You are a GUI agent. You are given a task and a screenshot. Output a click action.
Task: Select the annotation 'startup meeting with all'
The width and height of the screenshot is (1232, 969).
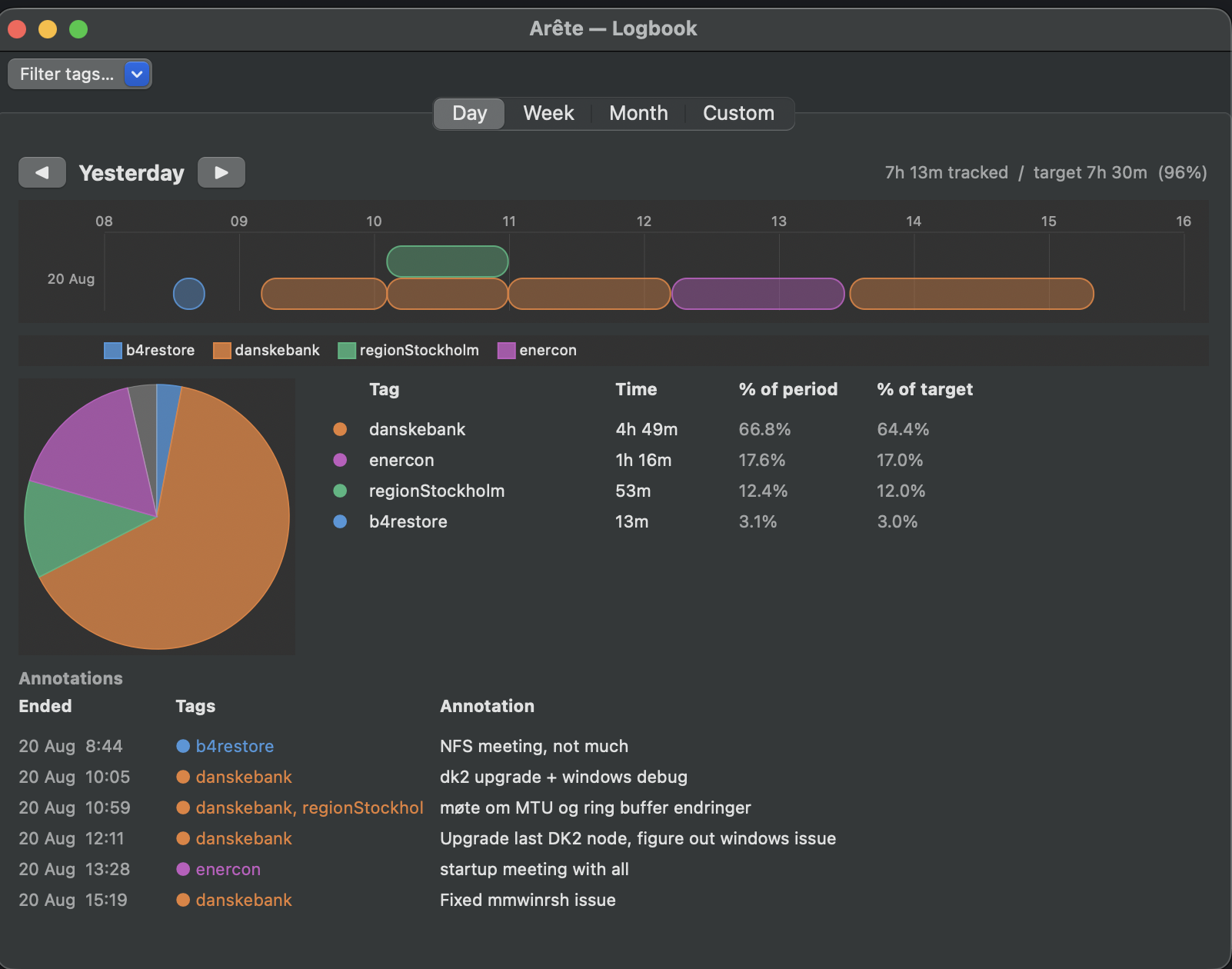(534, 869)
